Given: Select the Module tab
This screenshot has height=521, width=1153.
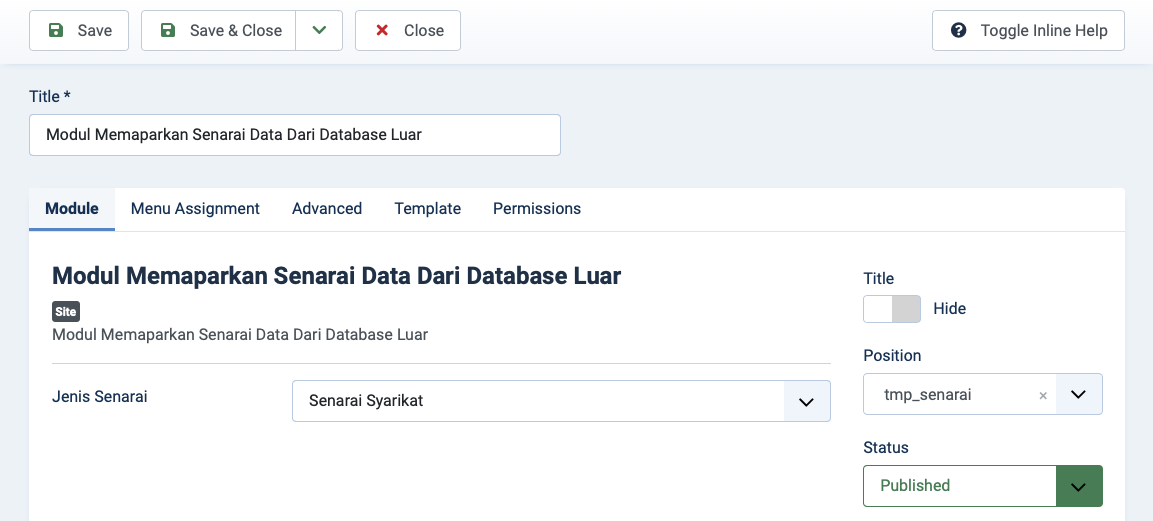Looking at the screenshot, I should [x=72, y=209].
